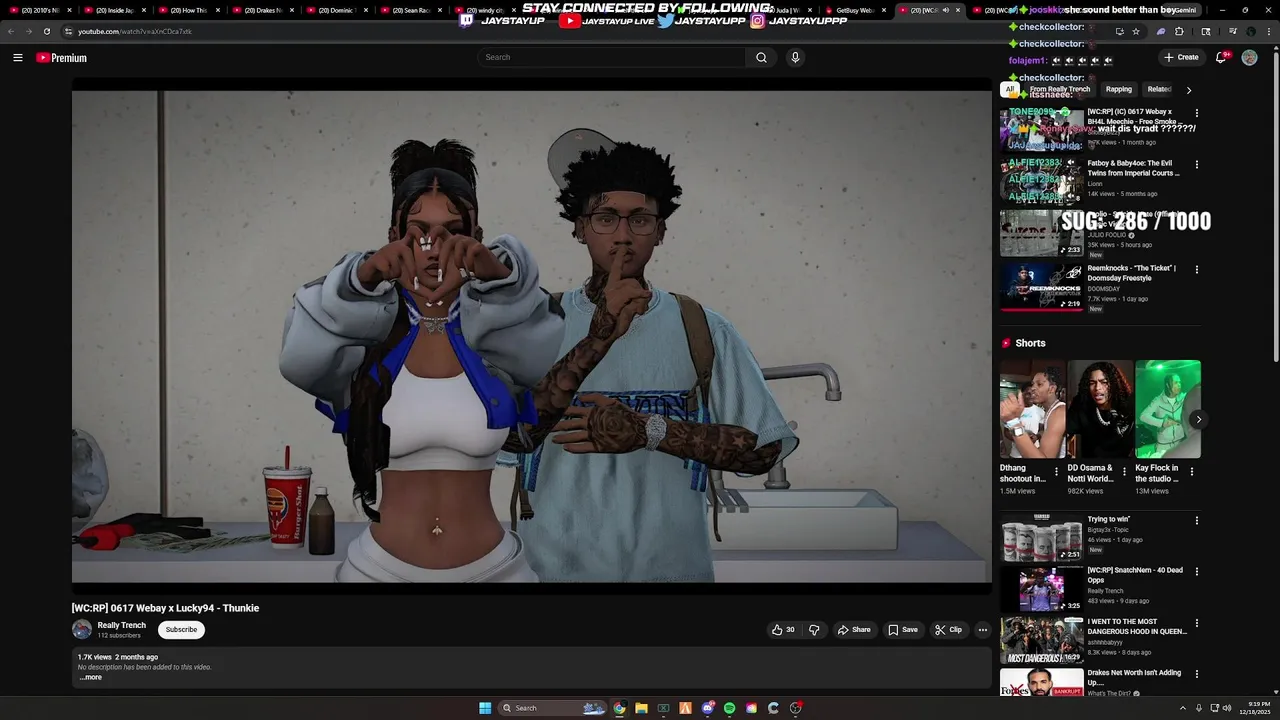Click the search magnifier button
The width and height of the screenshot is (1280, 720).
click(x=761, y=58)
